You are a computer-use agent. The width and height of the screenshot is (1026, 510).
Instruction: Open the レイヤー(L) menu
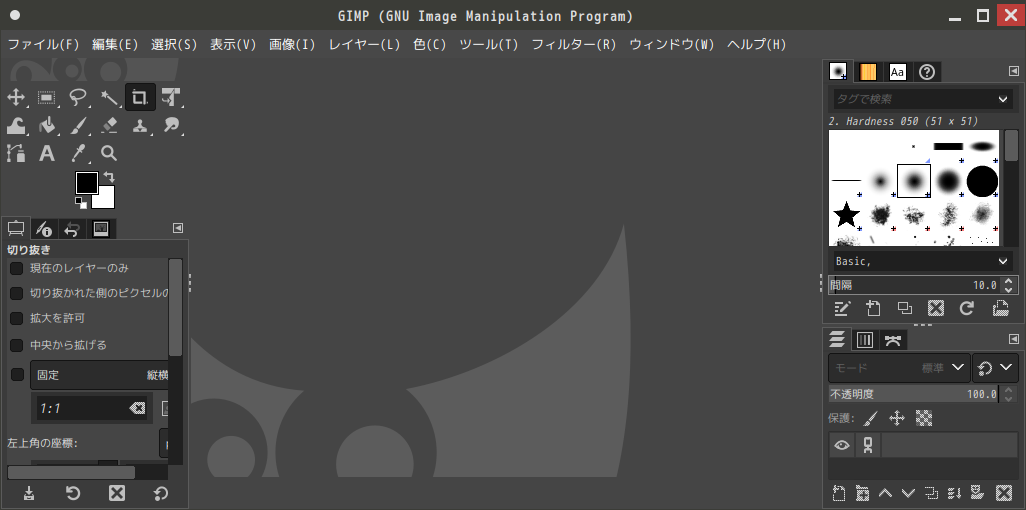click(x=364, y=45)
